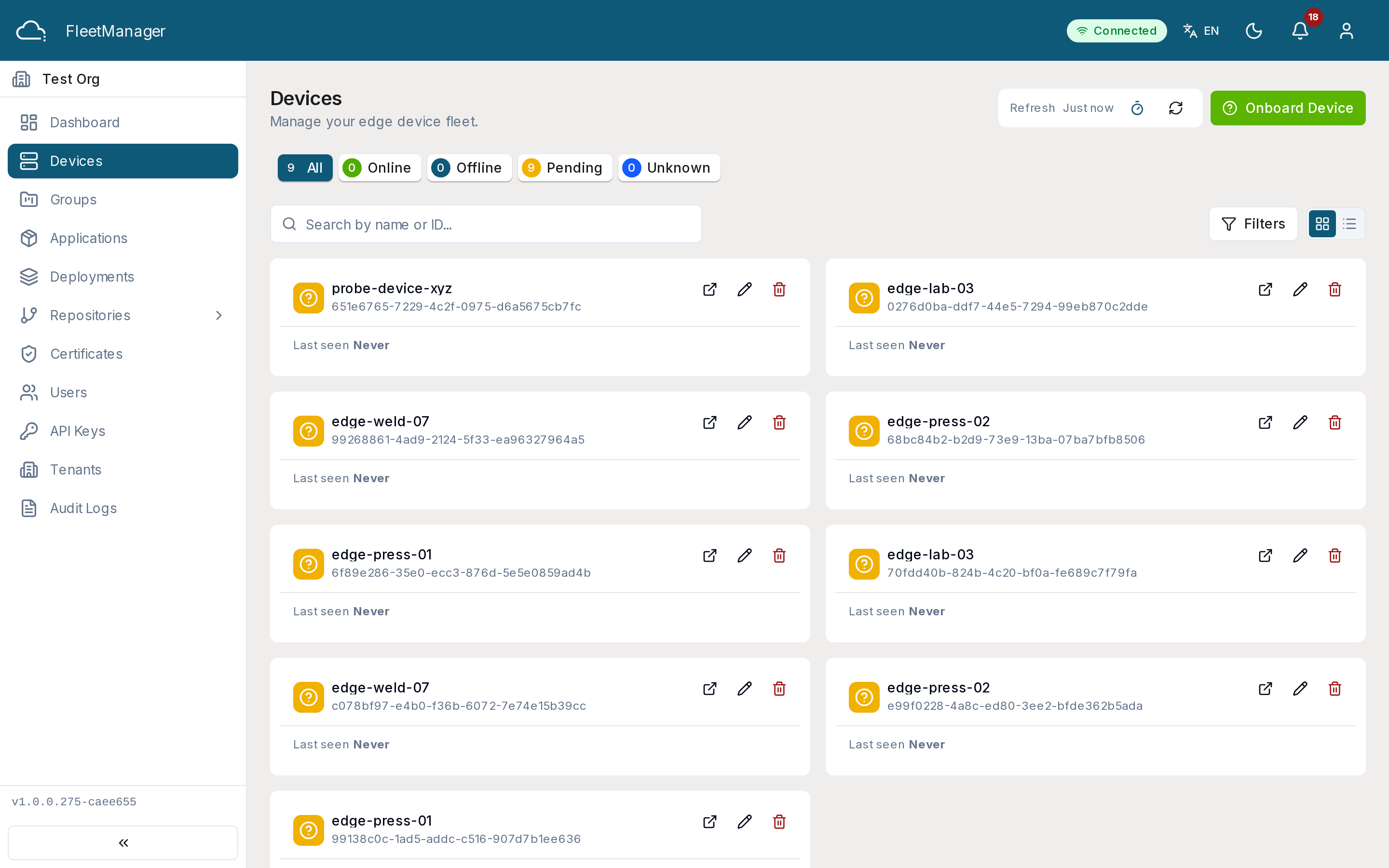
Task: Open Groups in the sidebar
Action: point(123,199)
